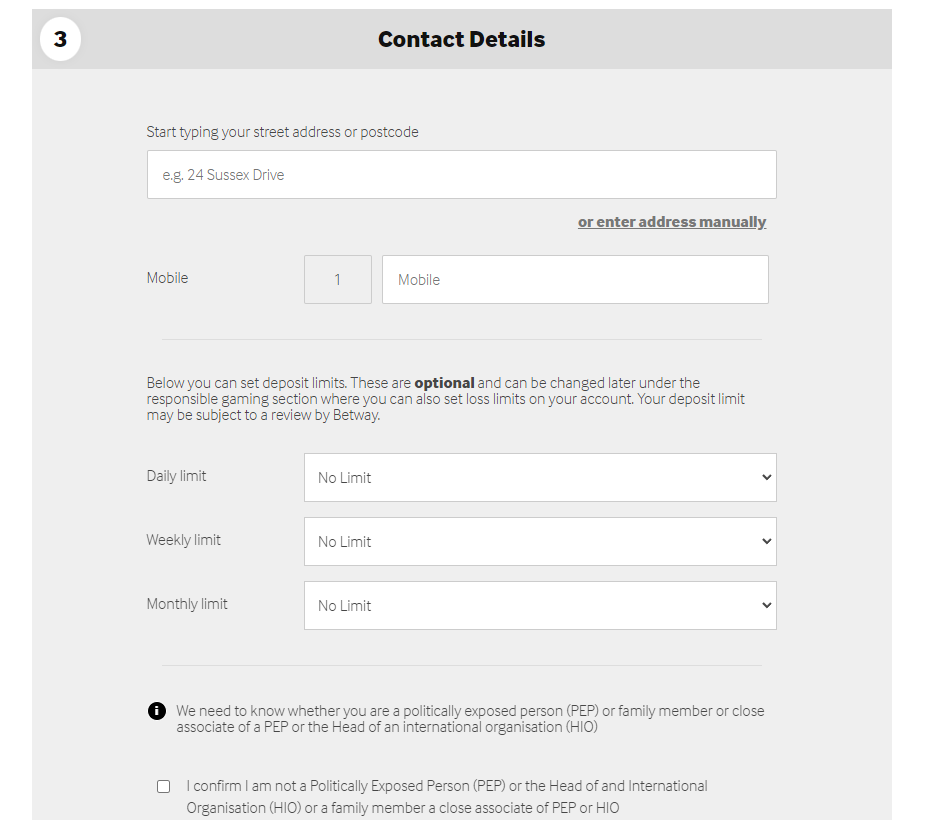Click the 'We need to know' PEP notice text
This screenshot has width=944, height=820.
click(470, 719)
